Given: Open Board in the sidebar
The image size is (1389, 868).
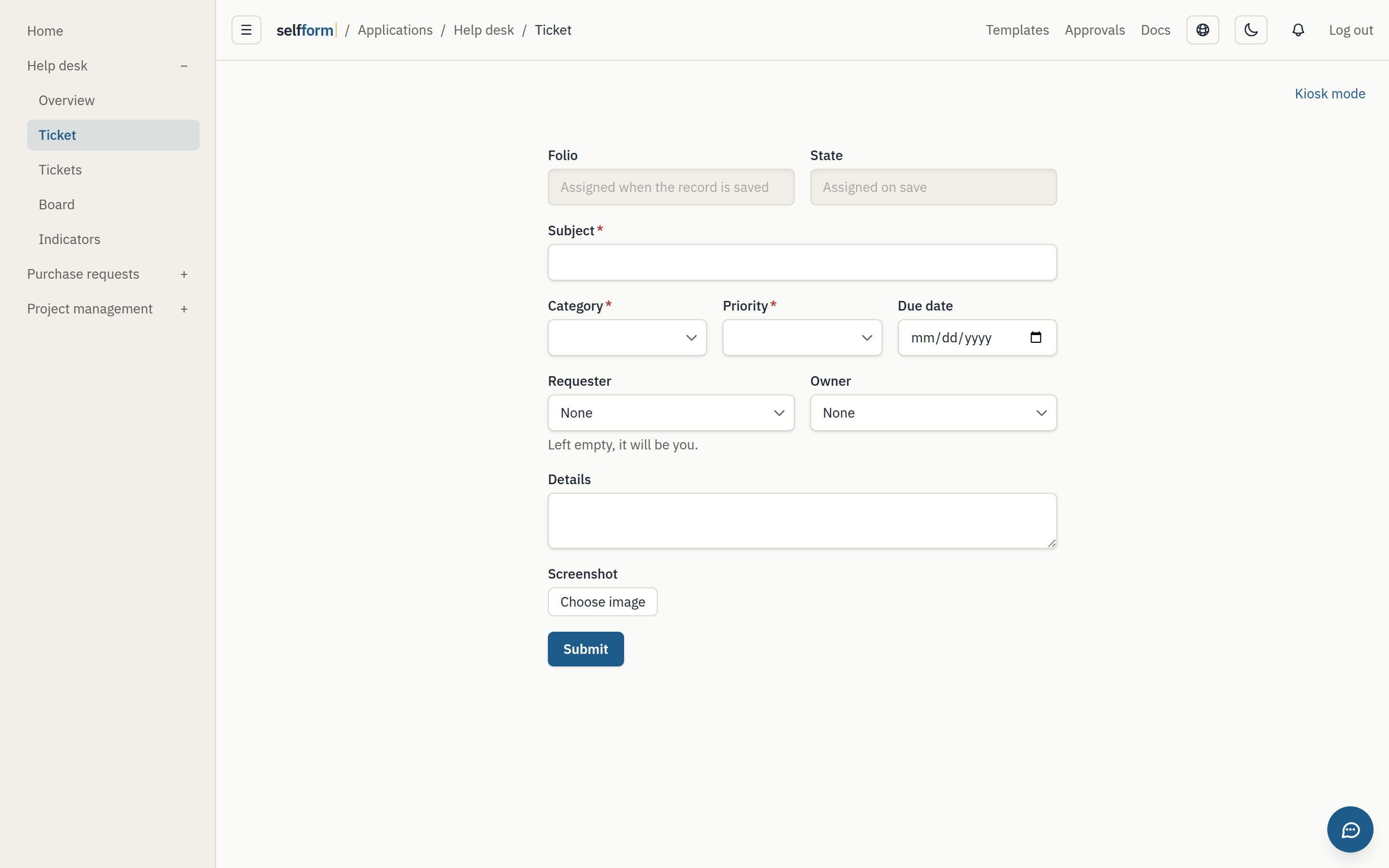Looking at the screenshot, I should pos(57,204).
